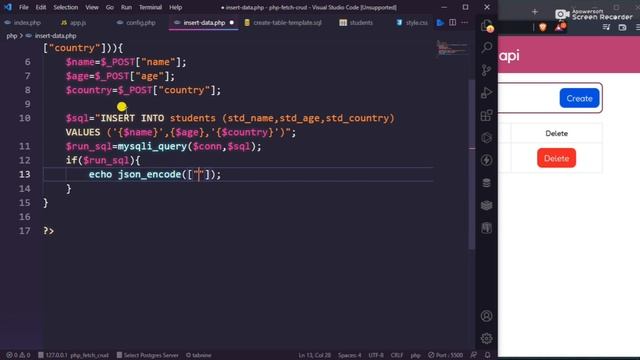Viewport: 640px width, 360px height.
Task: Click the line number 16 in the gutter
Action: (24, 217)
